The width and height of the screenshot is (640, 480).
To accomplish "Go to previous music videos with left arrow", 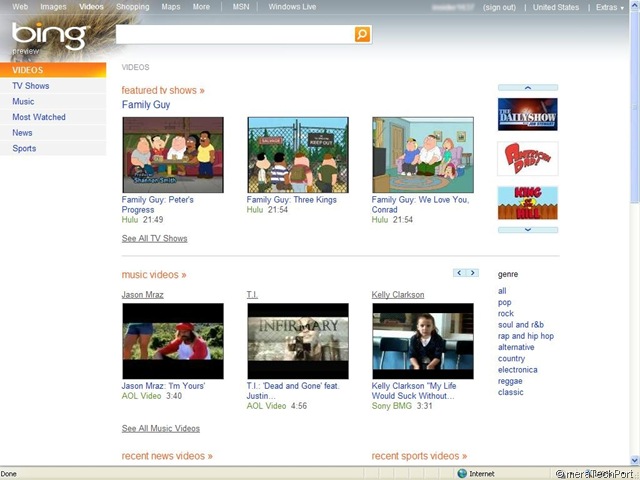I will (459, 273).
